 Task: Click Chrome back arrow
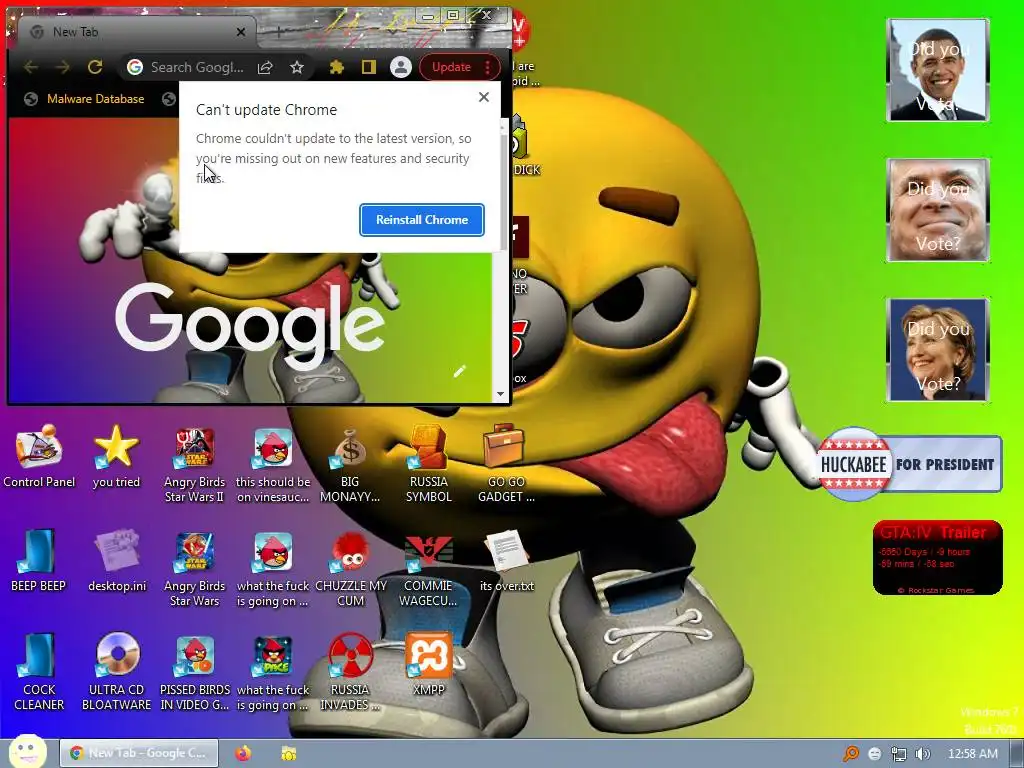[31, 67]
